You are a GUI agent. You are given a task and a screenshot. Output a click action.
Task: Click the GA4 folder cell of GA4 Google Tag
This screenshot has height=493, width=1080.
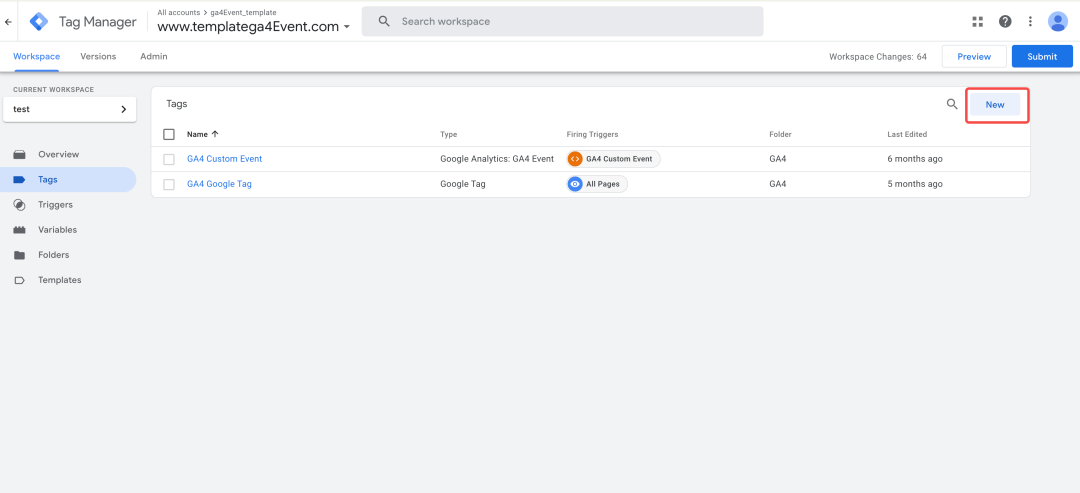[778, 185]
